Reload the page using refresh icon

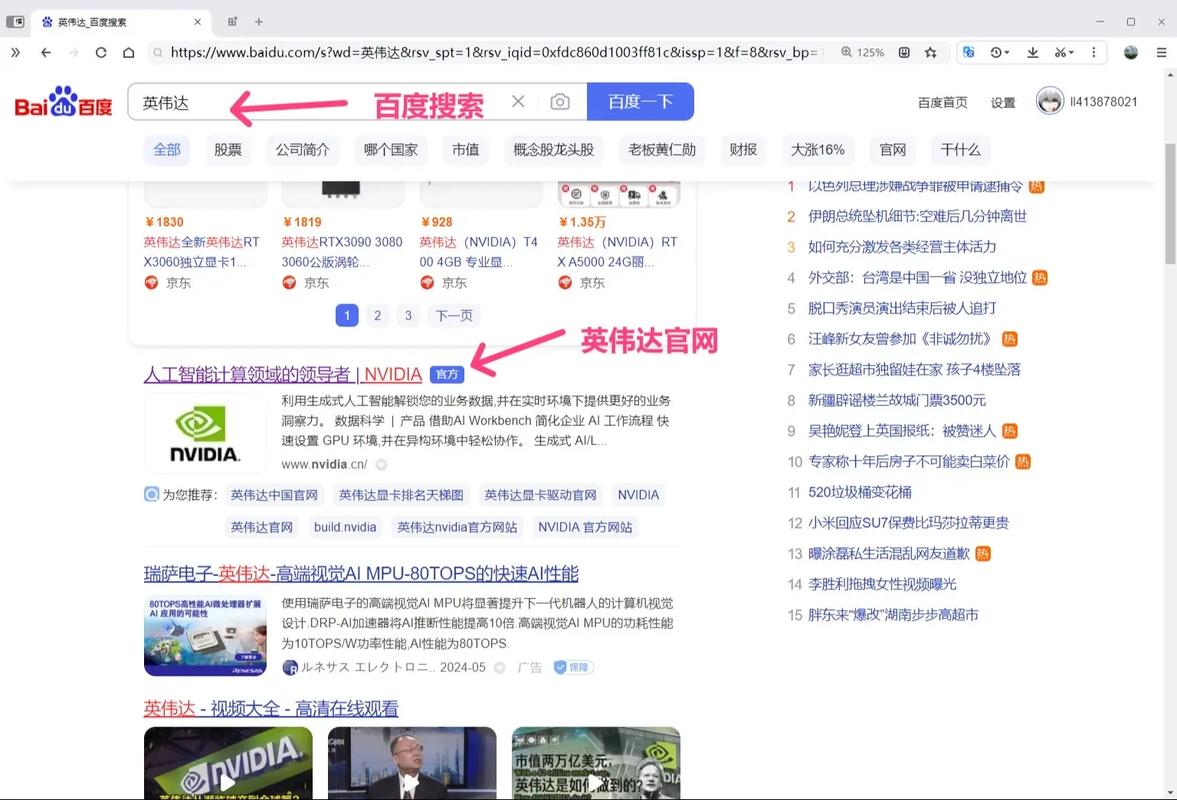[x=101, y=52]
